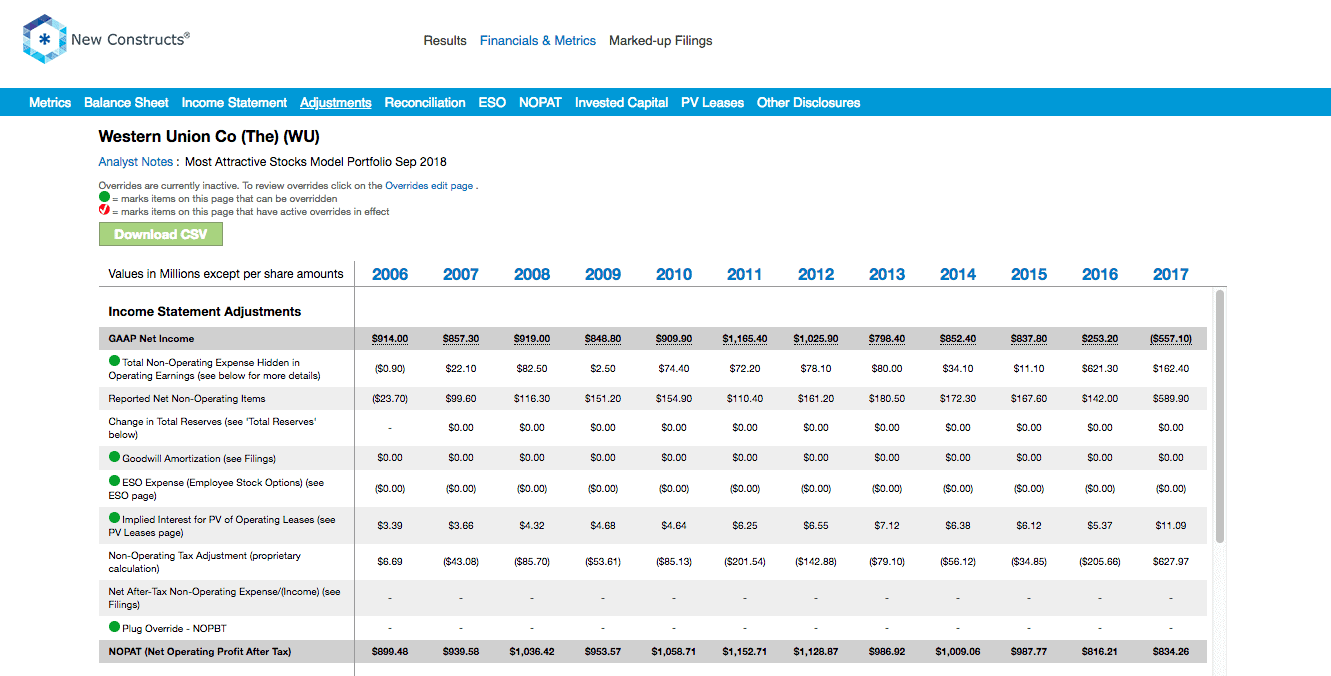Click the 2016 year column header

tap(1100, 274)
